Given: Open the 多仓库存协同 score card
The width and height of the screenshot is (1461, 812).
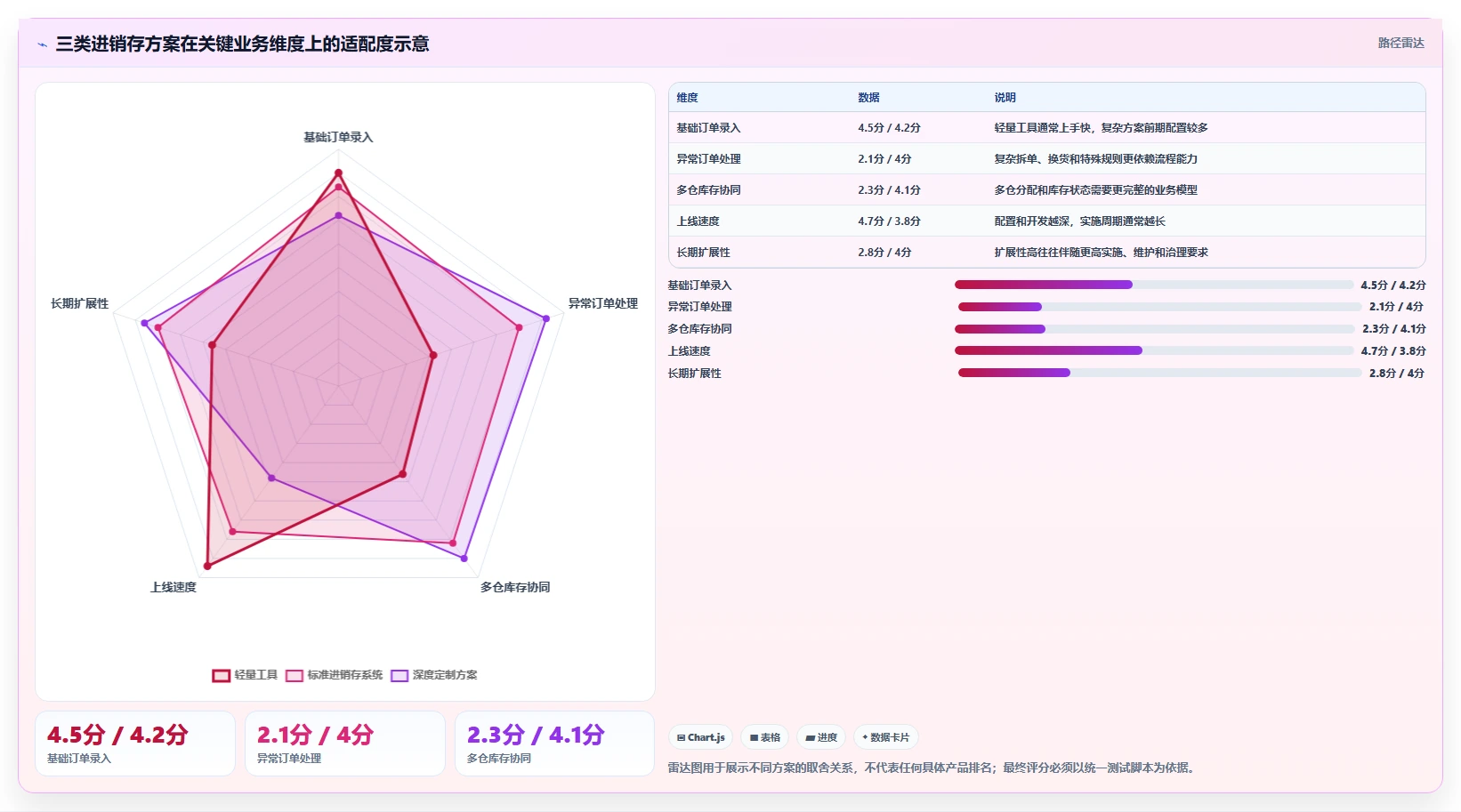Looking at the screenshot, I should pyautogui.click(x=555, y=744).
